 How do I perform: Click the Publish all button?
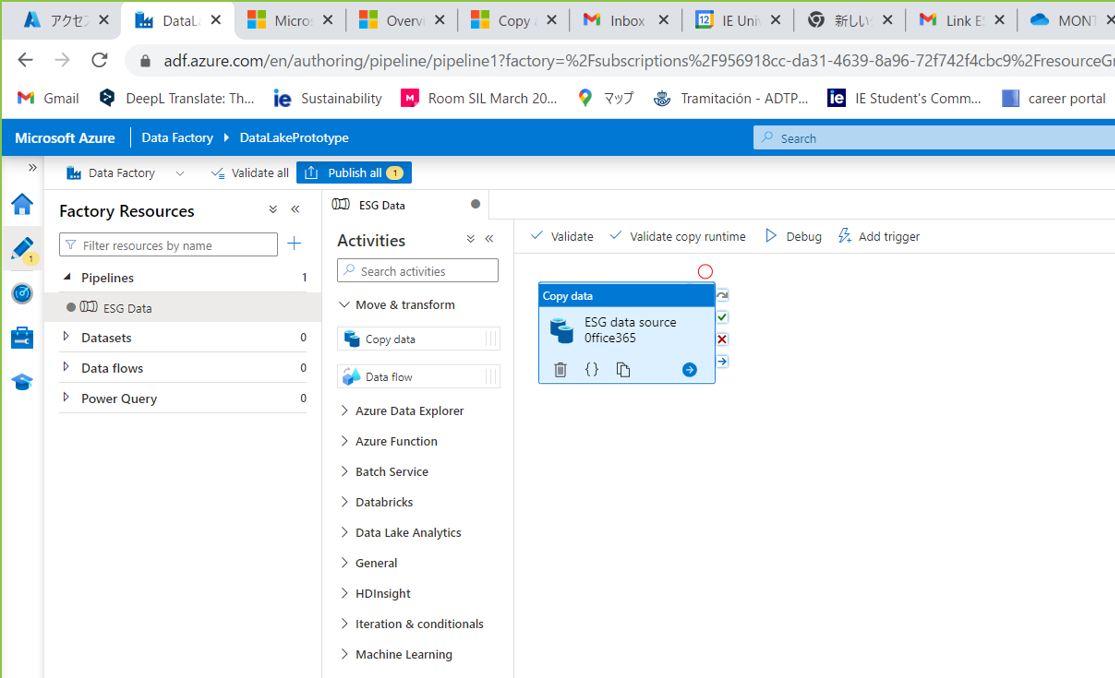click(x=353, y=172)
